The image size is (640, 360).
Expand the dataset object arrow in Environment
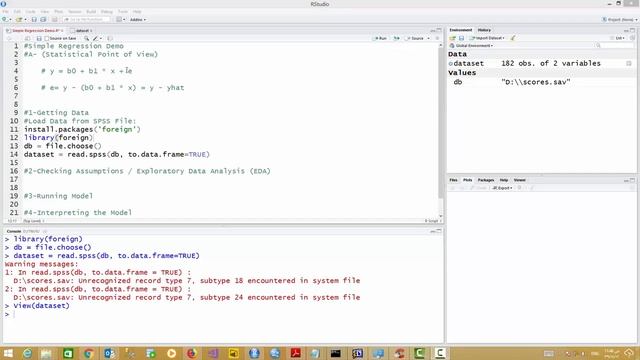(451, 64)
